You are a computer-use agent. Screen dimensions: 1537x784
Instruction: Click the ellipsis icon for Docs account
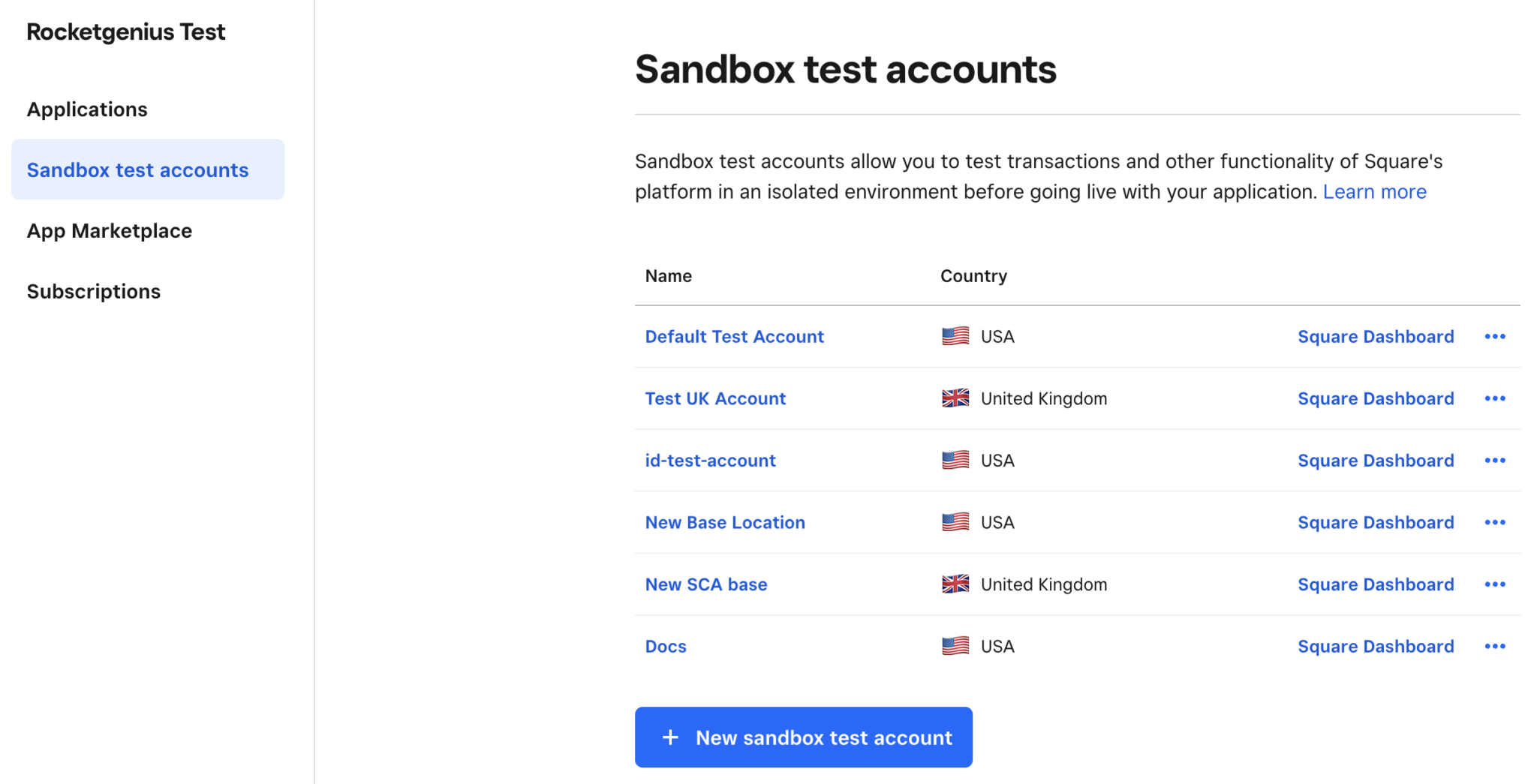click(x=1495, y=646)
